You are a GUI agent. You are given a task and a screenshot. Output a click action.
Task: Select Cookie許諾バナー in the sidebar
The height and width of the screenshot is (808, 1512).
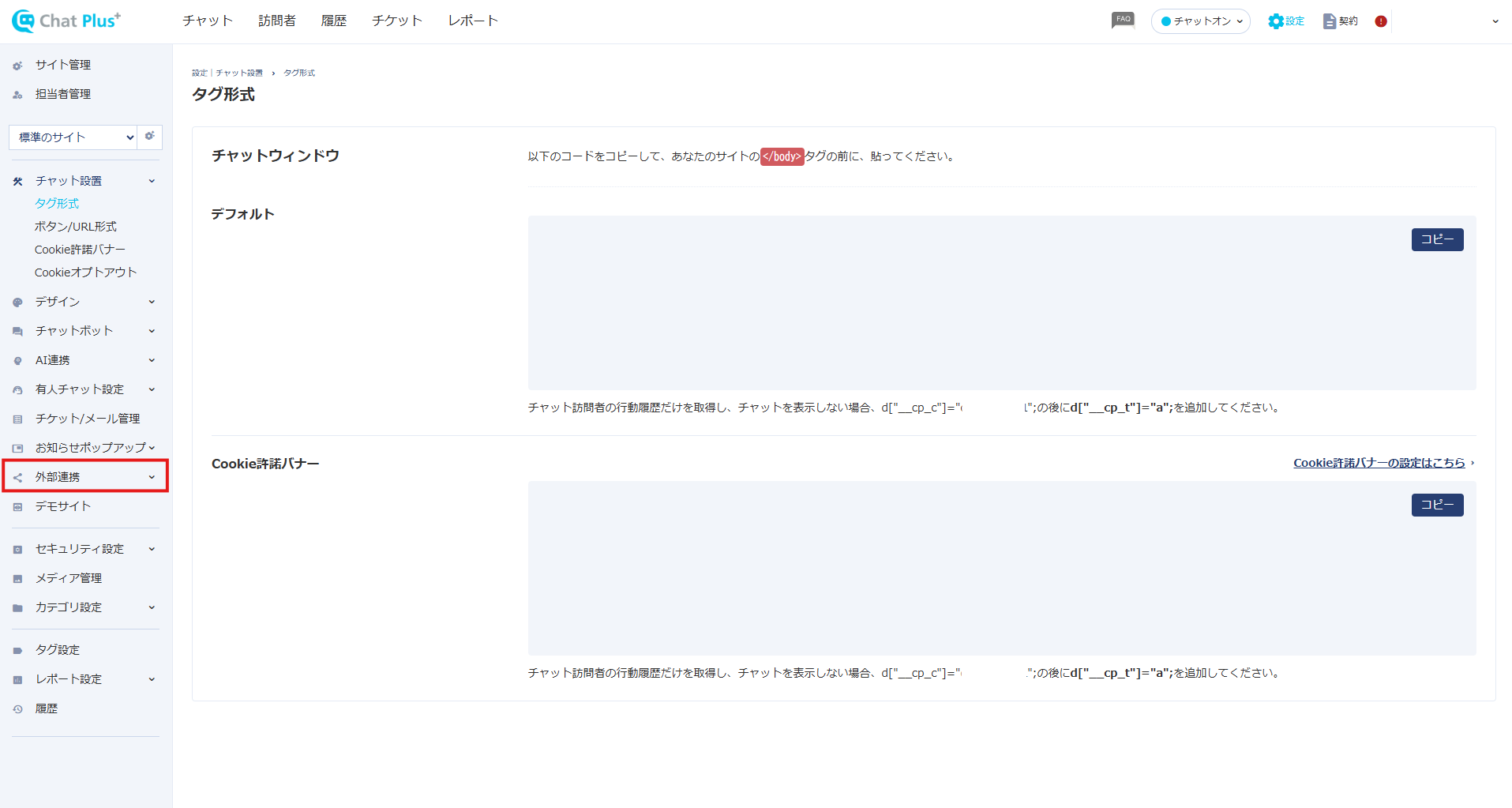tap(80, 250)
